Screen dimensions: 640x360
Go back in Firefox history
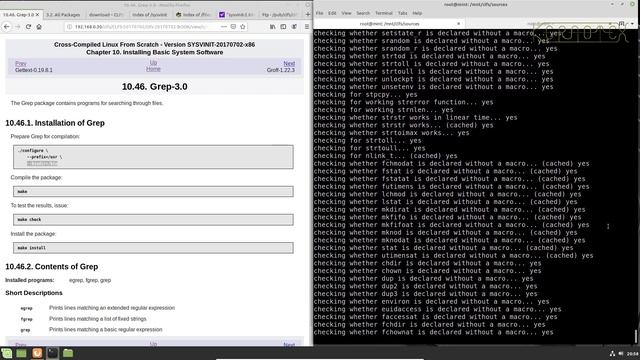point(7,27)
